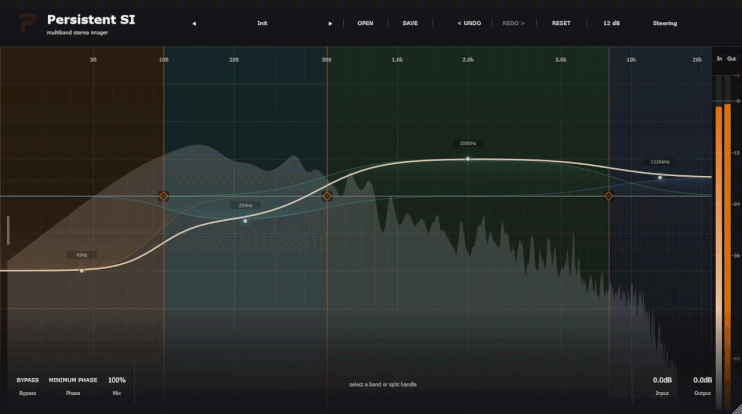
Task: Click the REDO button
Action: 513,23
